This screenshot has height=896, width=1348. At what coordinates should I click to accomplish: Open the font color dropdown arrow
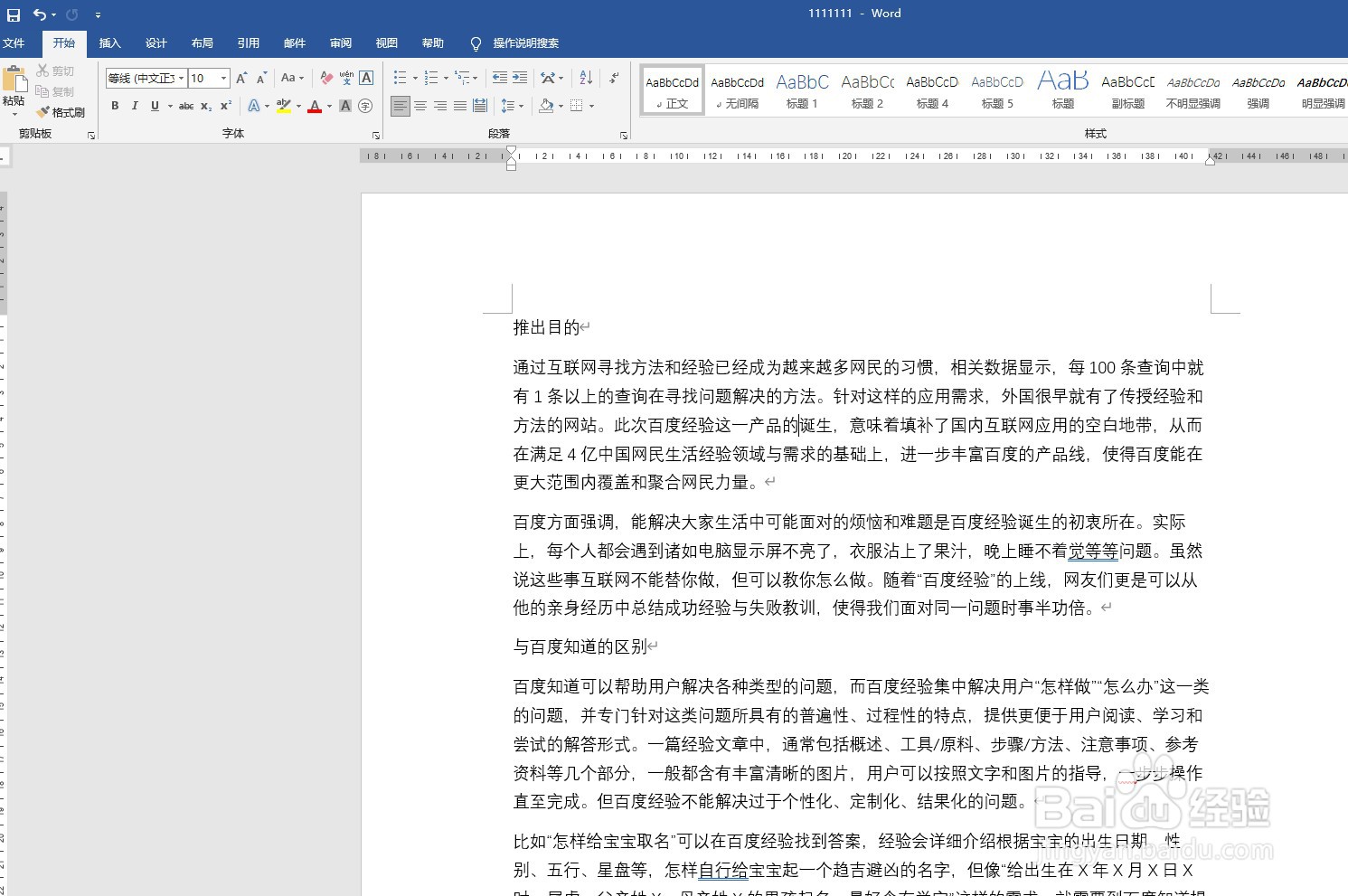329,106
